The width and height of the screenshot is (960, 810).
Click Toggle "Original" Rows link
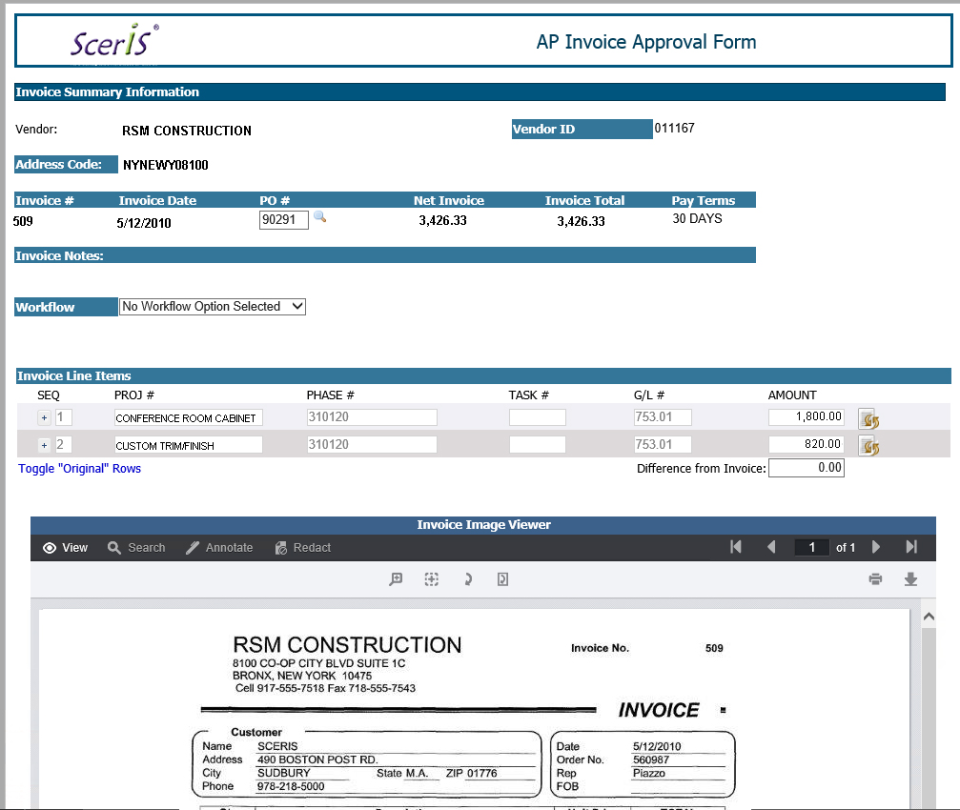pos(80,468)
